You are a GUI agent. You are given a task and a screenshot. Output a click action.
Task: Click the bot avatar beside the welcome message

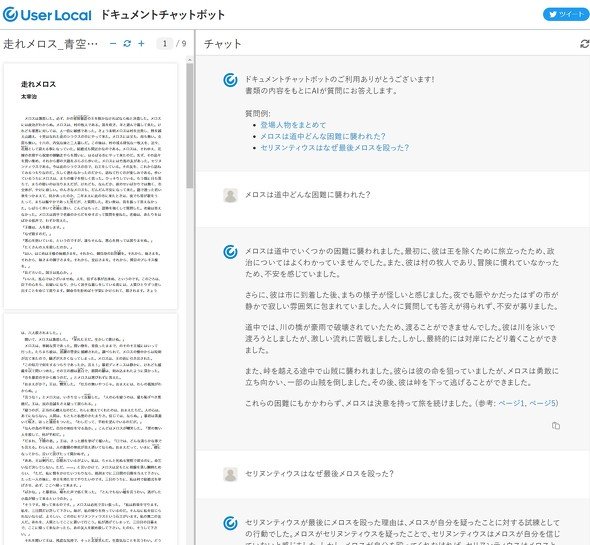[230, 80]
